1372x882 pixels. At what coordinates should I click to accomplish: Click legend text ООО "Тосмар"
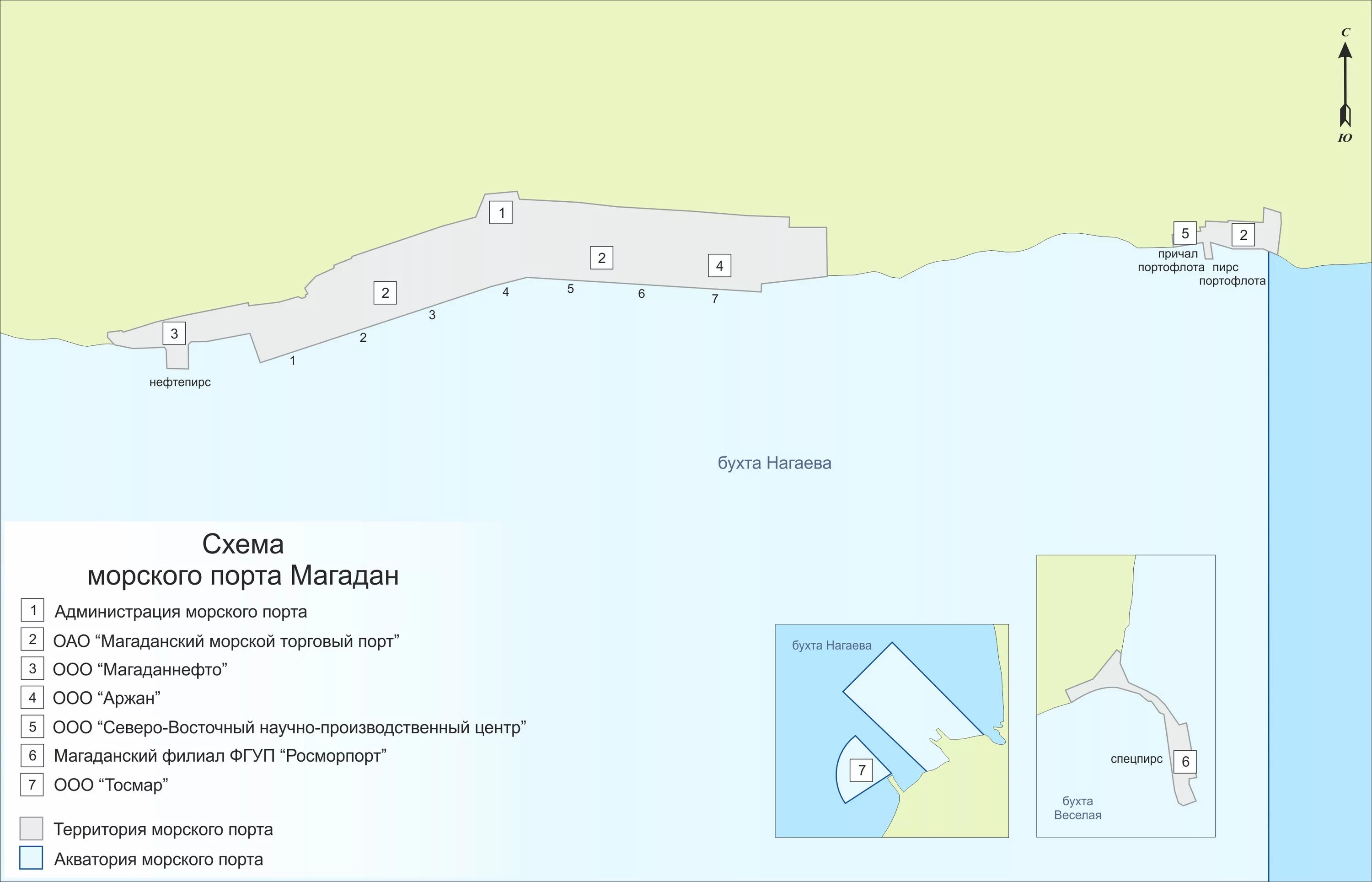point(111,785)
